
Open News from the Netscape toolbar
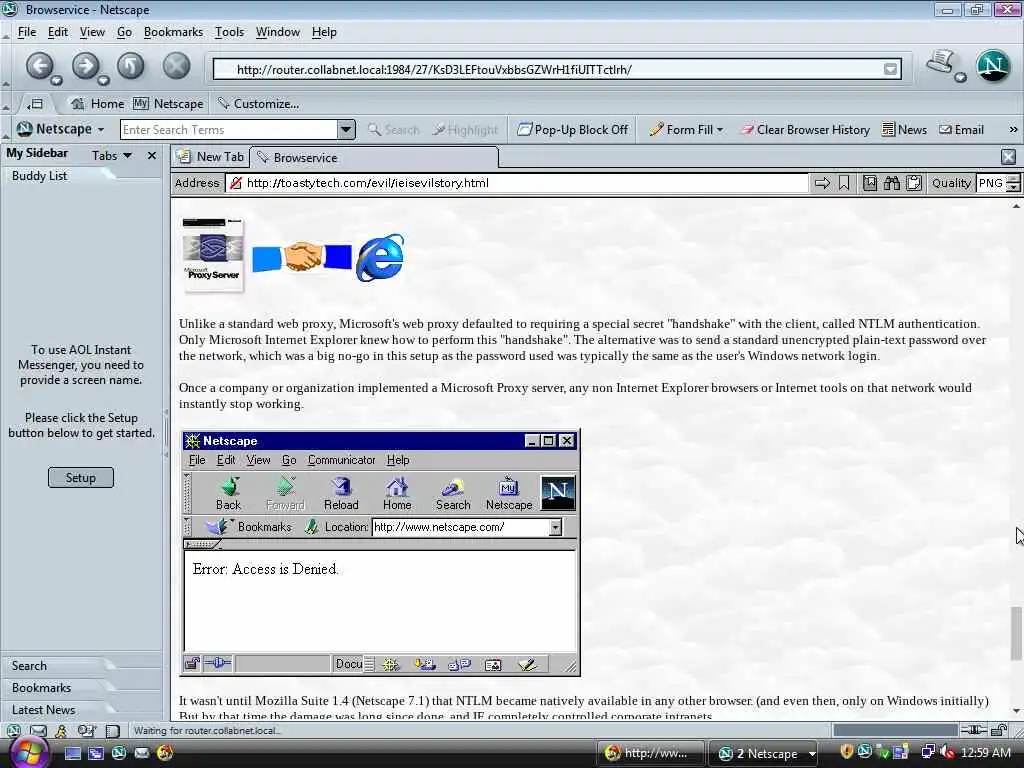pyautogui.click(x=904, y=129)
